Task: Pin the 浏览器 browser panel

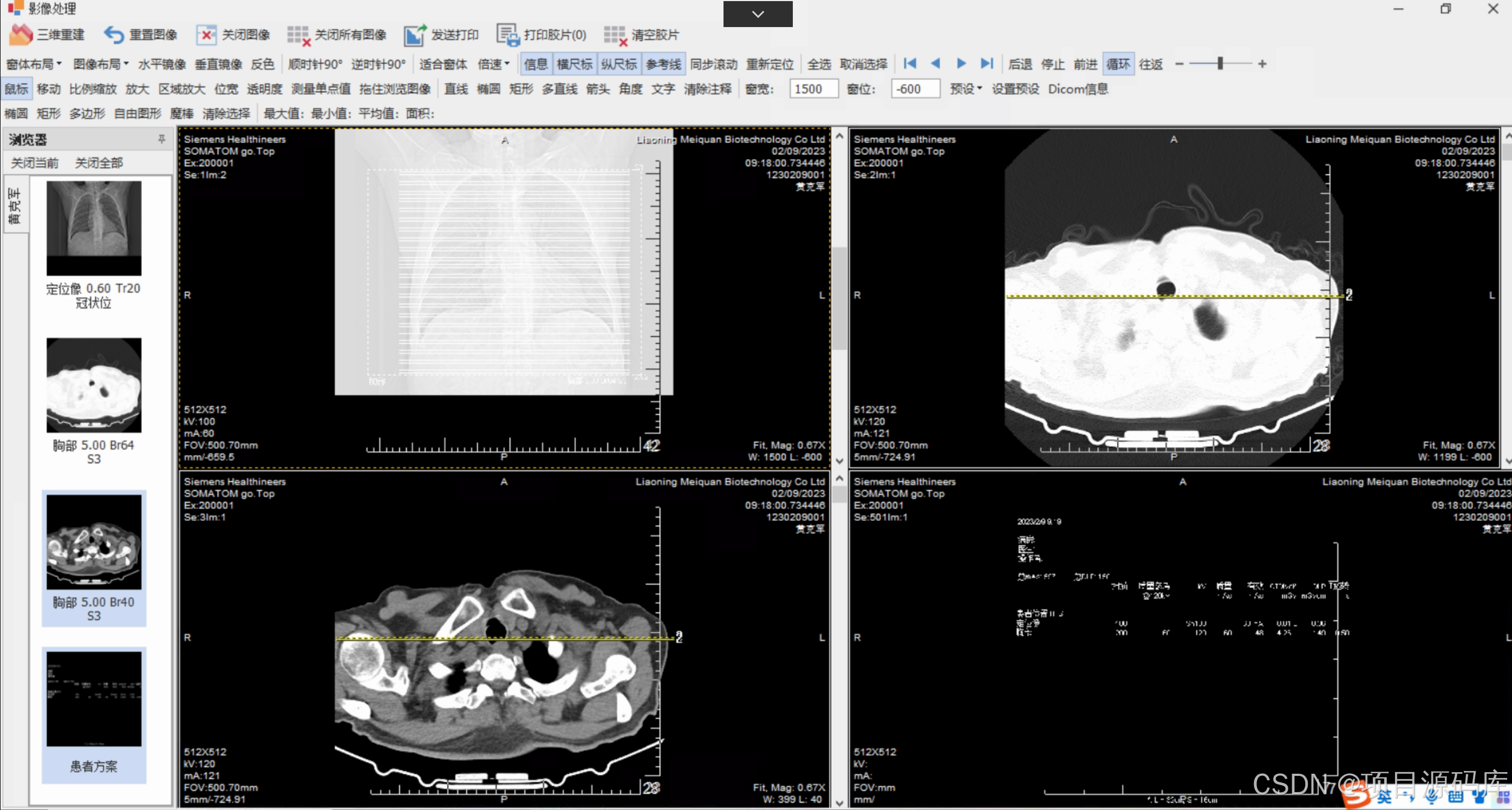Action: [x=161, y=139]
